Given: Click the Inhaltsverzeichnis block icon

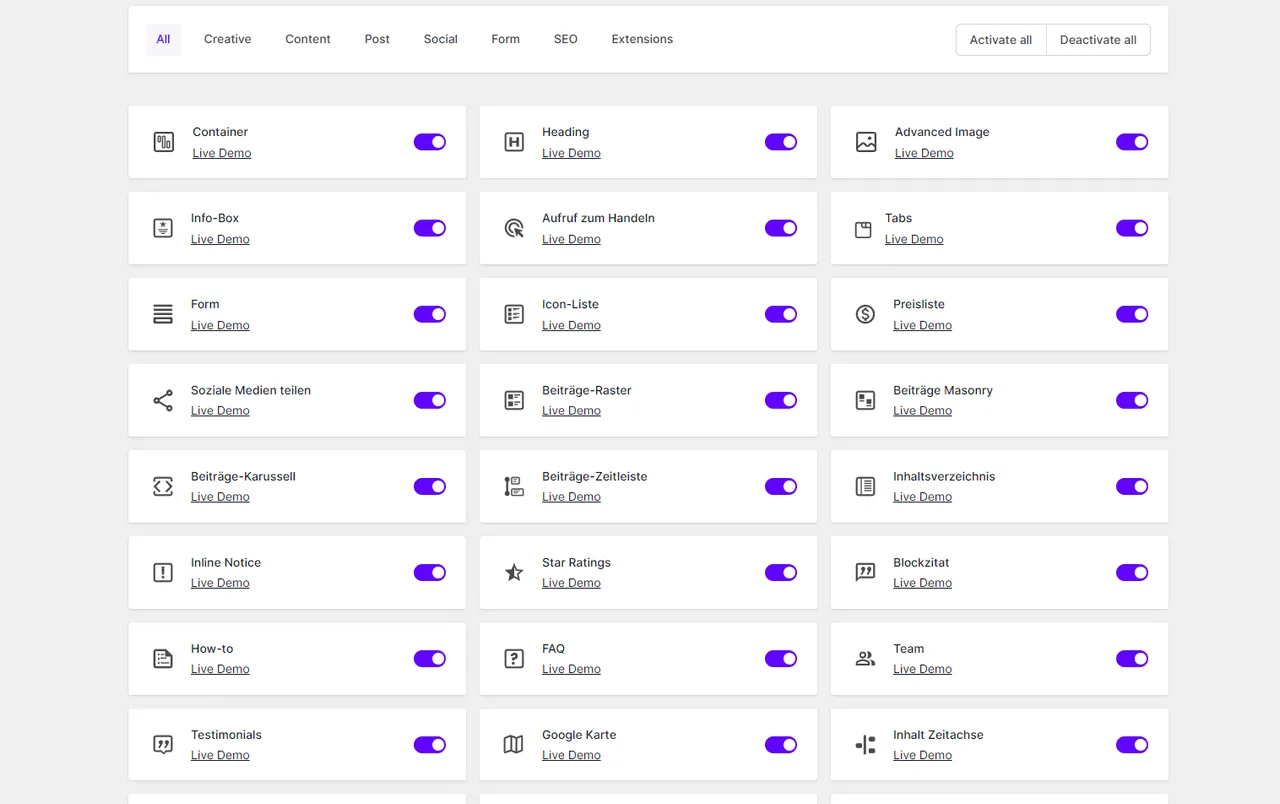Looking at the screenshot, I should tap(866, 486).
